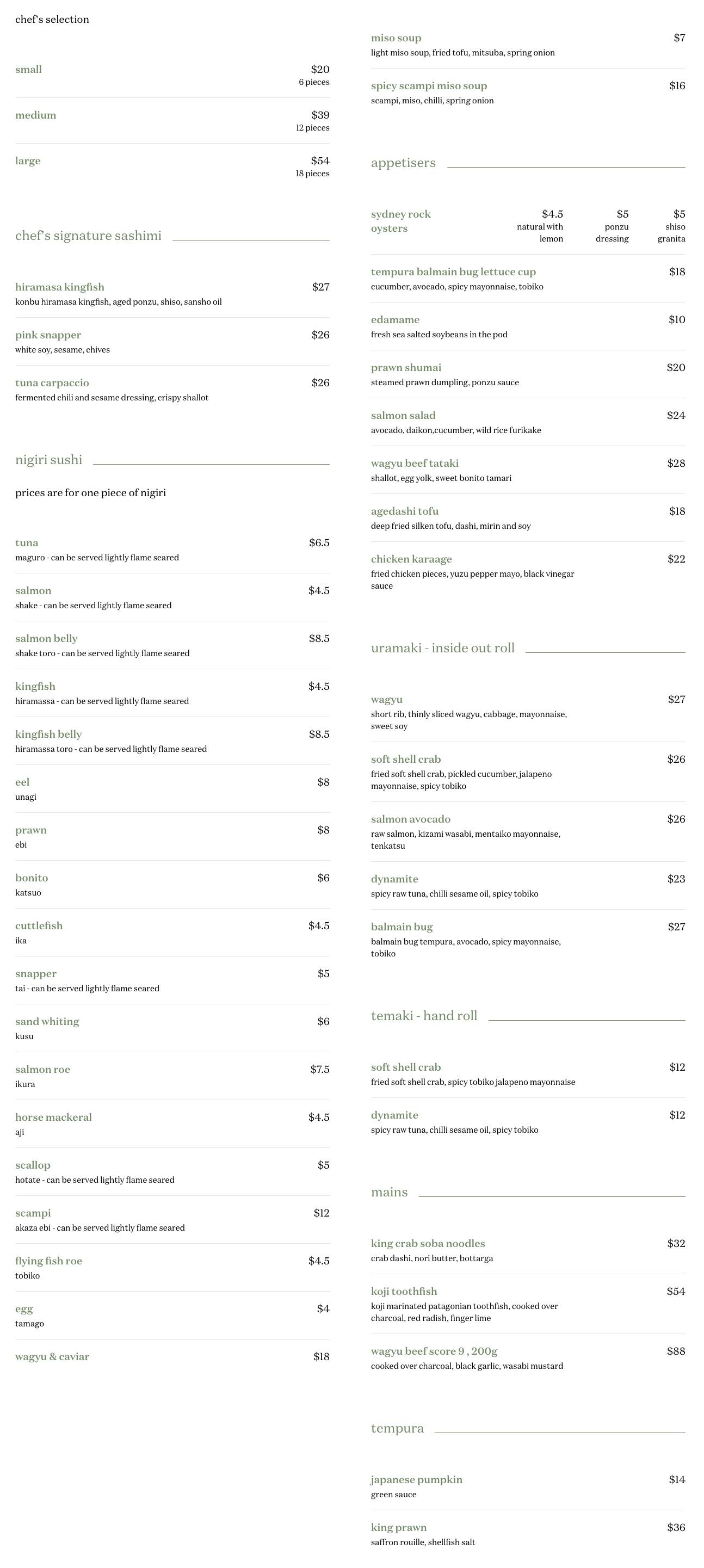Click the spicy scampi miso soup title

click(428, 86)
